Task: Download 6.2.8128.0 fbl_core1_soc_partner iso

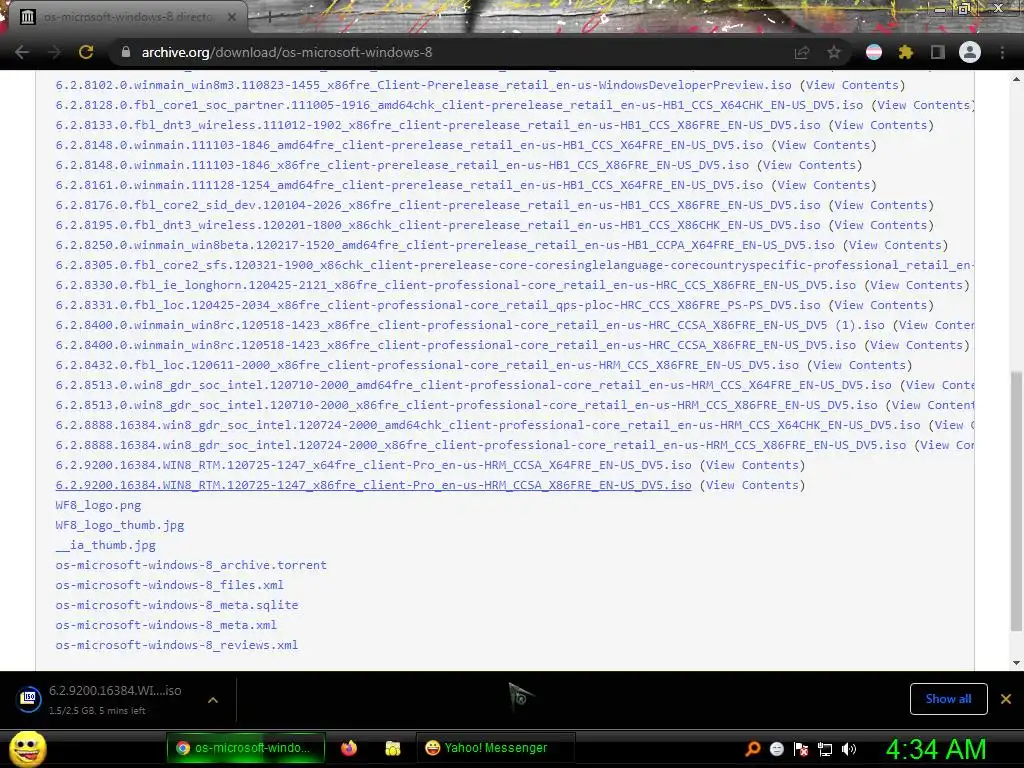Action: tap(459, 105)
